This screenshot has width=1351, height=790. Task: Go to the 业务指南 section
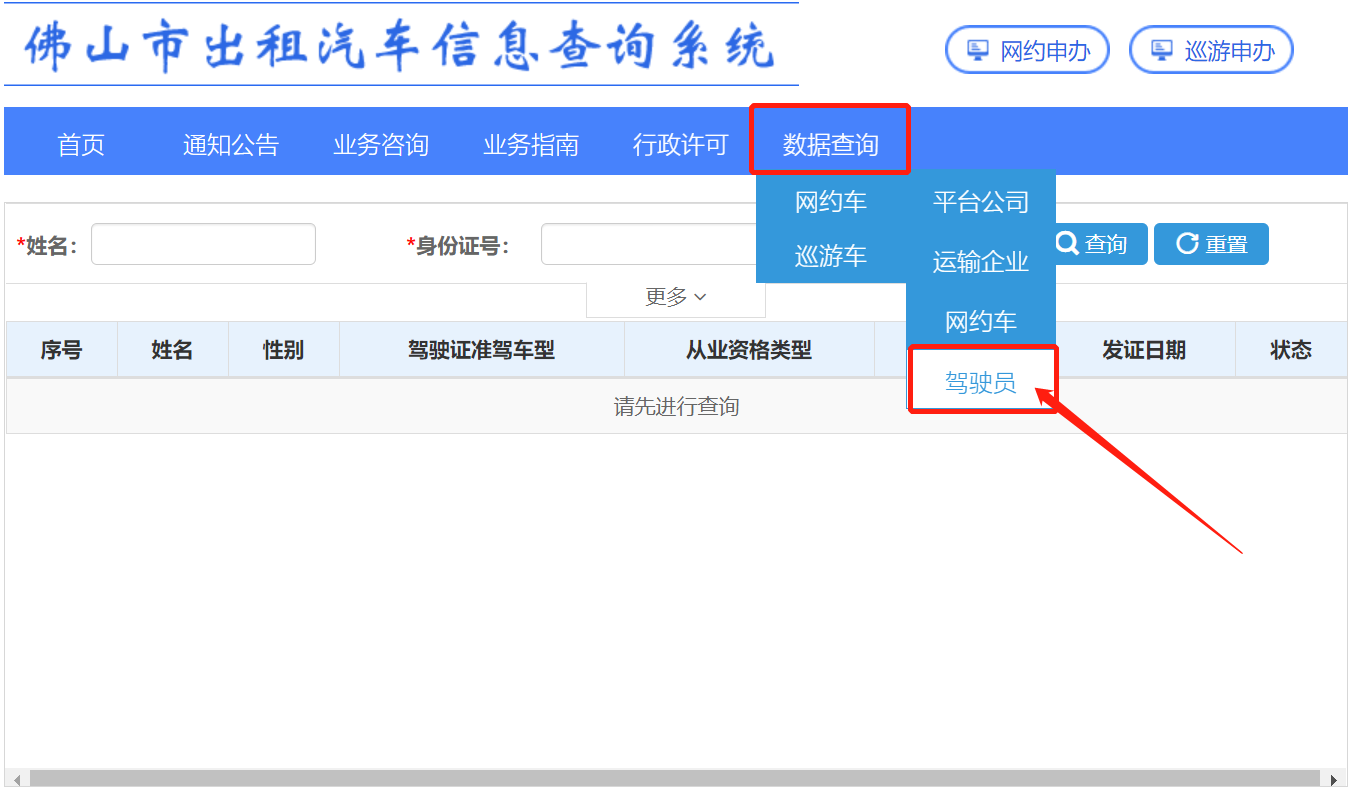(x=531, y=145)
